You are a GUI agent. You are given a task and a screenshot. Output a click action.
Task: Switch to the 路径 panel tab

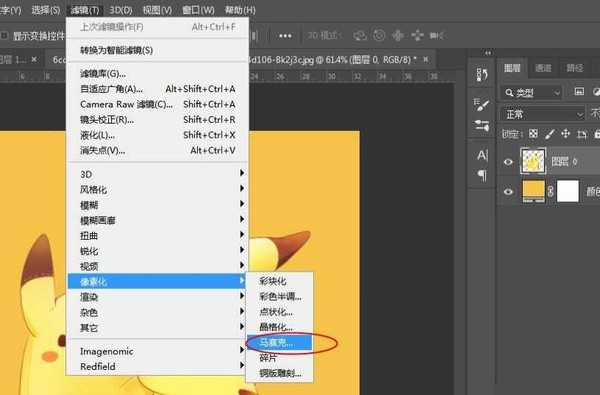574,68
